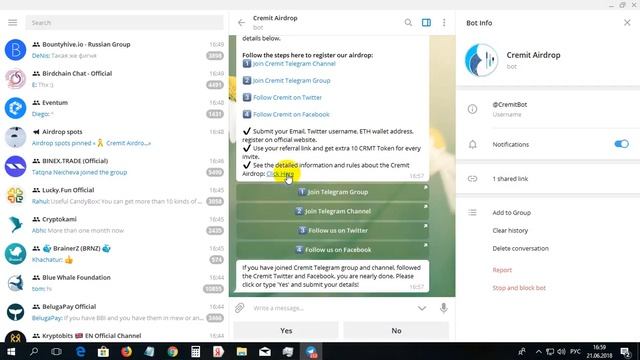Open Birdchain Chat - Official chat
The height and width of the screenshot is (360, 640).
coord(114,79)
